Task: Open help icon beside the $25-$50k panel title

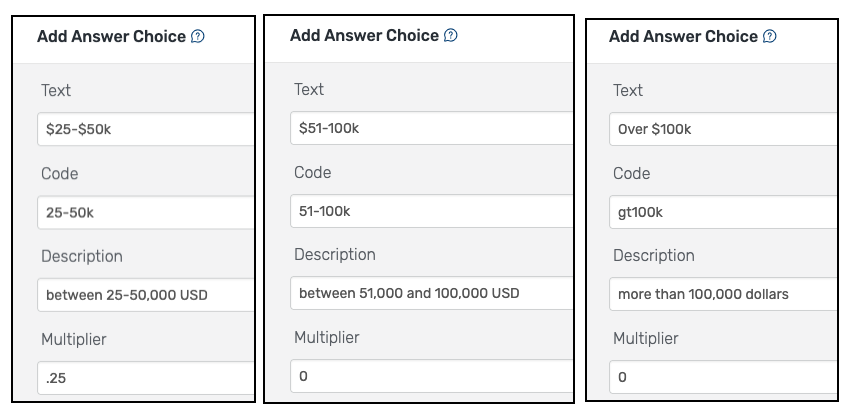Action: click(x=197, y=37)
